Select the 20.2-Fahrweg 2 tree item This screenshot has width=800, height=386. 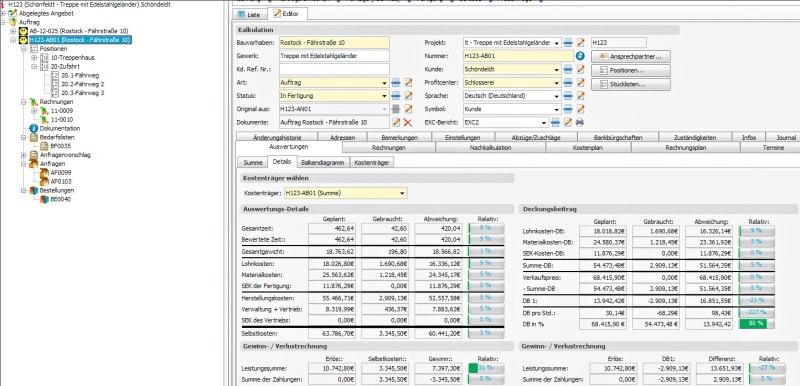tap(83, 84)
